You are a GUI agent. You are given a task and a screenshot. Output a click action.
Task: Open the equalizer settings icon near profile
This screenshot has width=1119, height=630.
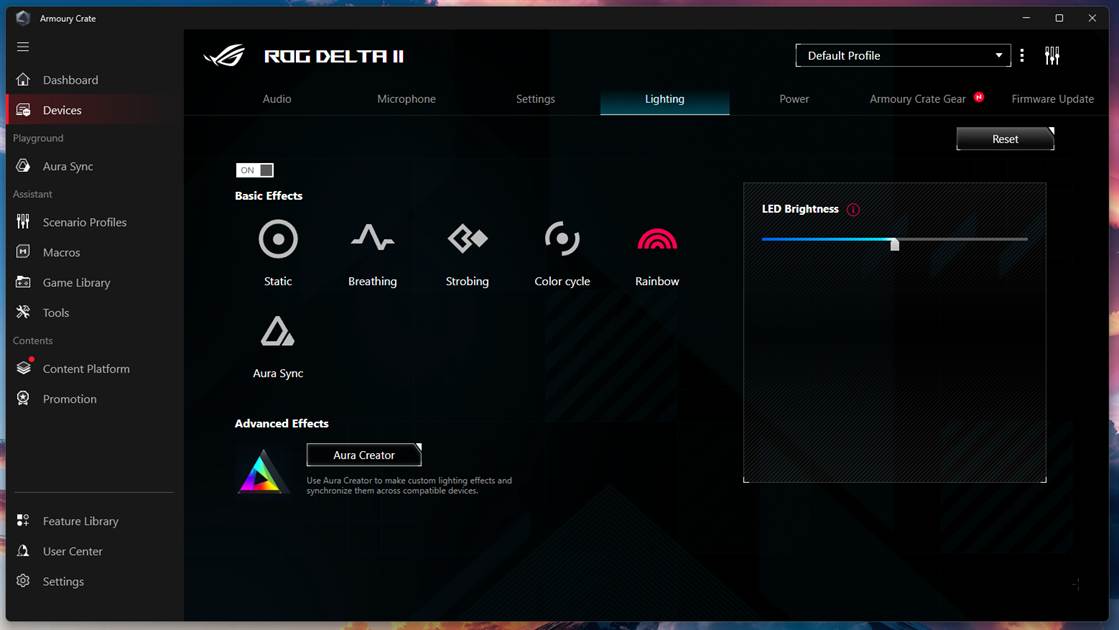click(x=1052, y=56)
